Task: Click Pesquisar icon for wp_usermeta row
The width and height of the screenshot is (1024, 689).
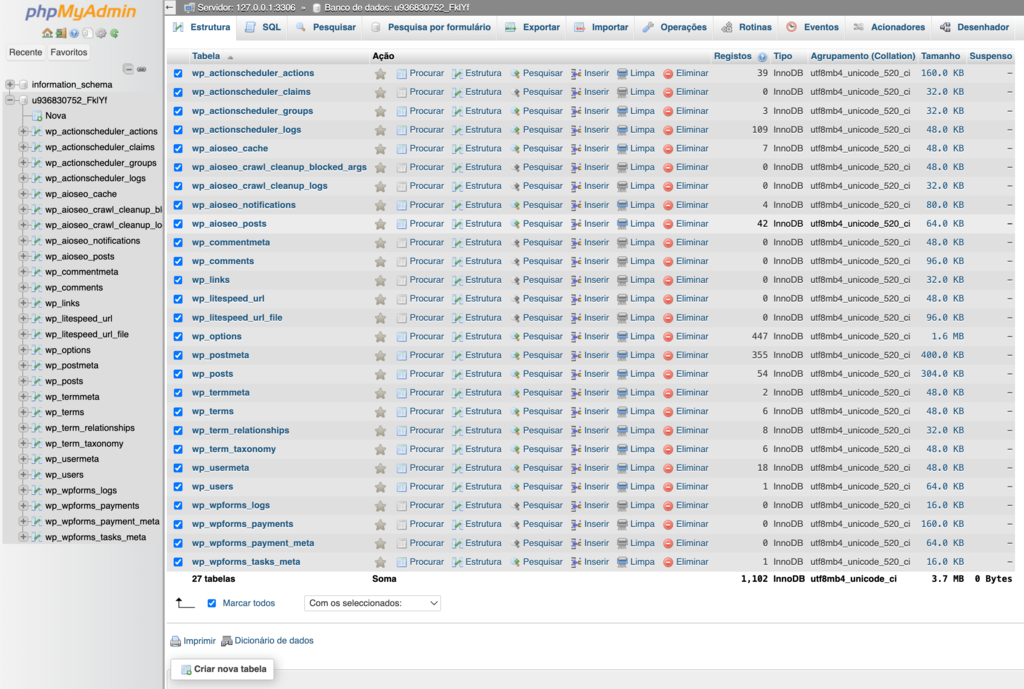Action: tap(515, 468)
